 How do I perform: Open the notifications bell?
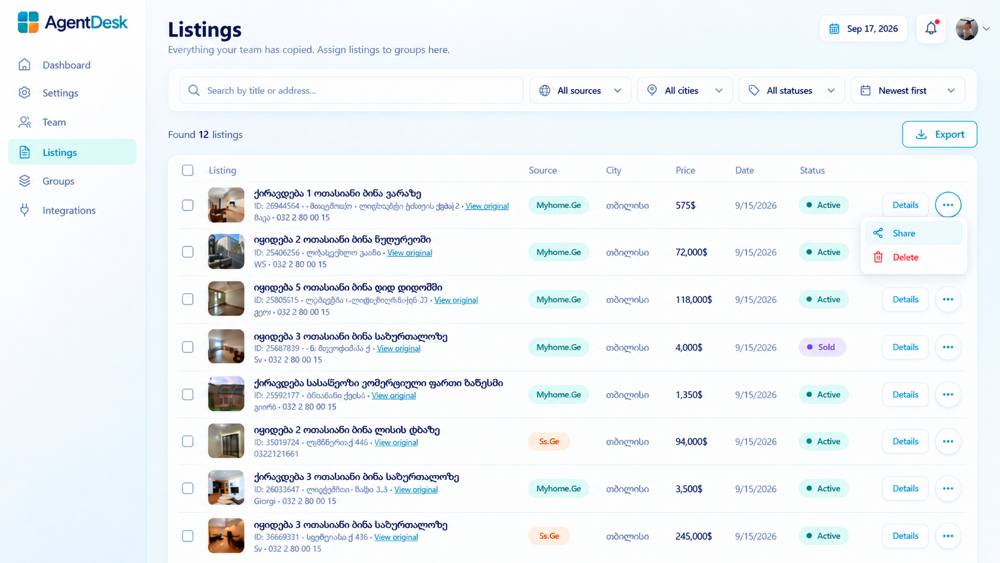[x=931, y=29]
